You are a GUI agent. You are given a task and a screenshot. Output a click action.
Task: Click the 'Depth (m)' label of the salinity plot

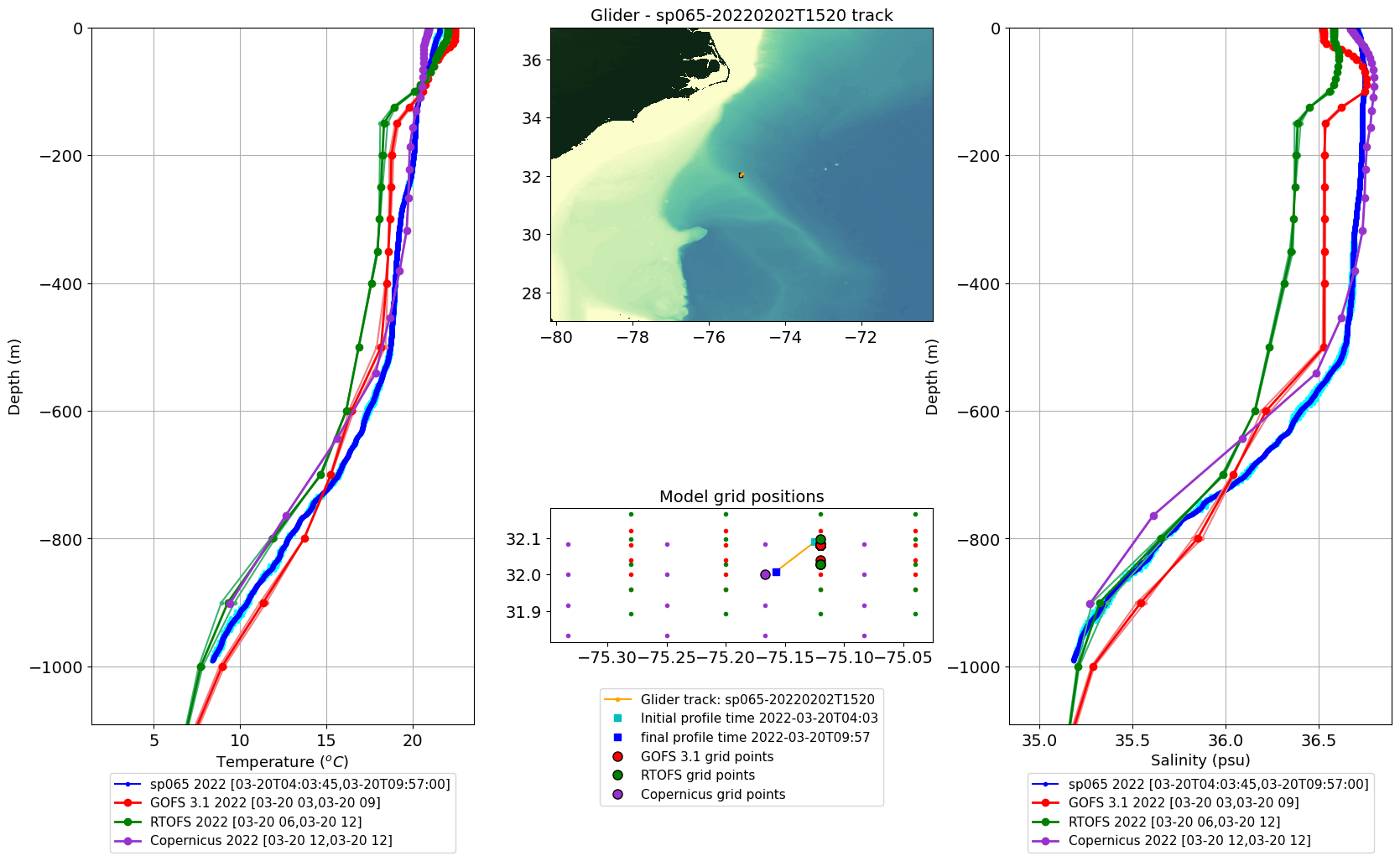click(x=932, y=376)
